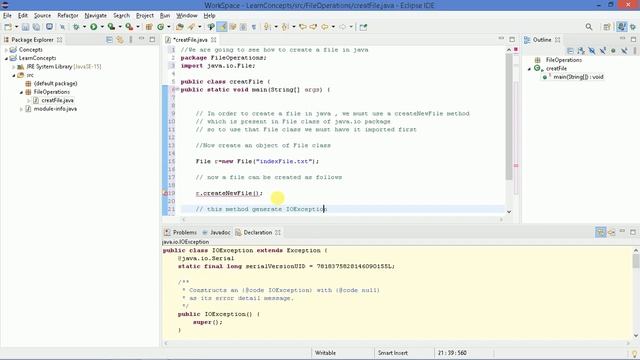The height and width of the screenshot is (360, 640).
Task: Expand JRE System Library node
Action: (13, 67)
